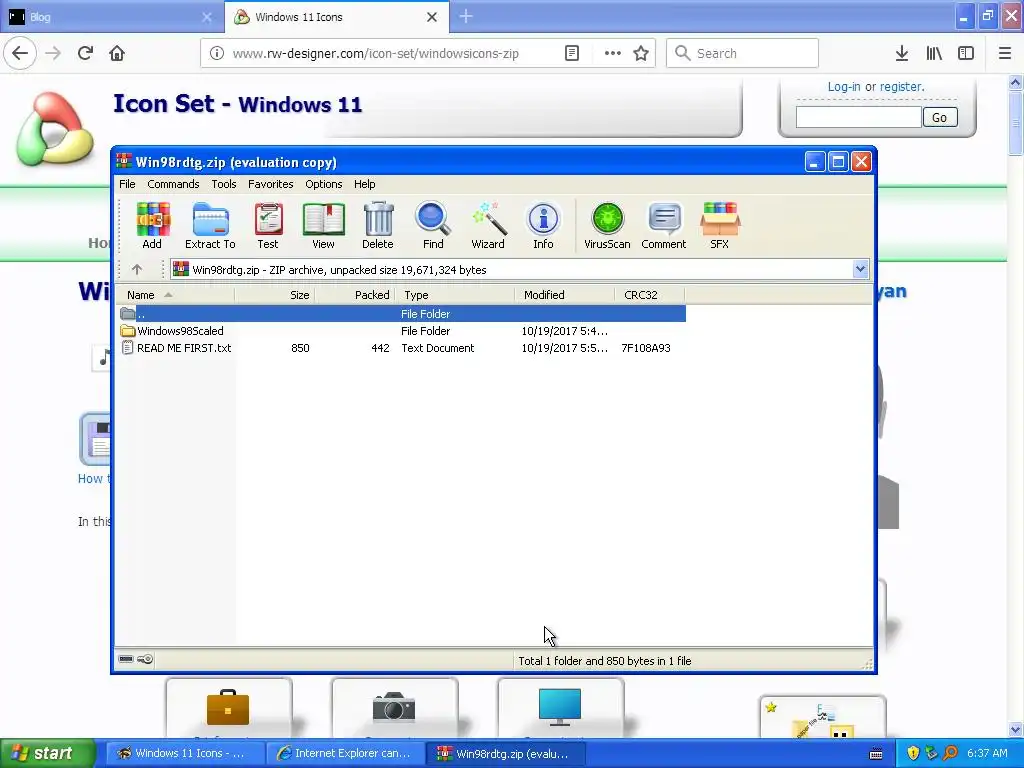Sort by the Packed column header
The height and width of the screenshot is (768, 1024).
tap(355, 295)
